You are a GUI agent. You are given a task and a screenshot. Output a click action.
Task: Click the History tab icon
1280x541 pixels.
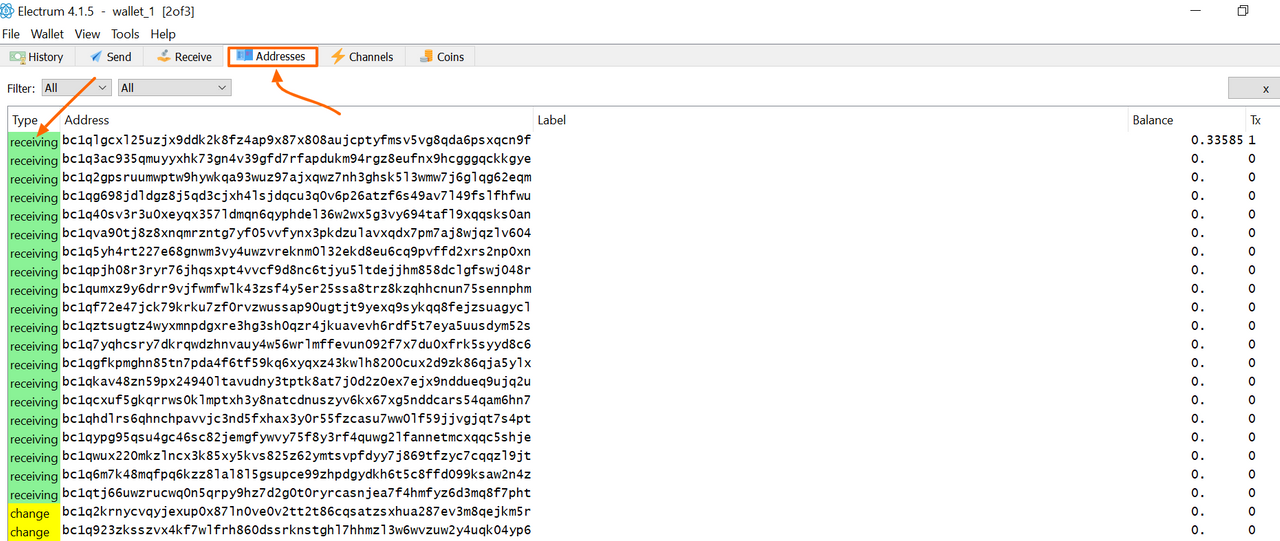click(x=17, y=57)
